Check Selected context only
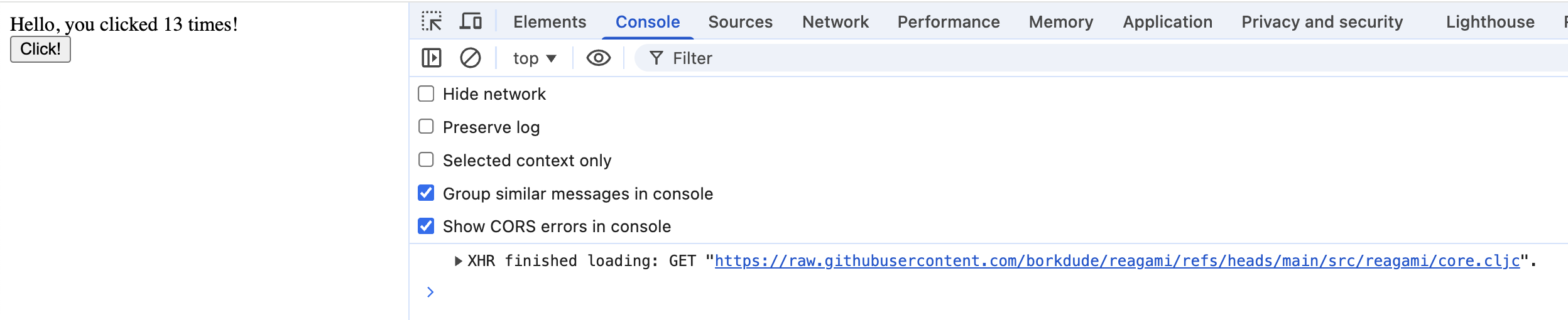Viewport: 1568px width, 320px height. (427, 160)
